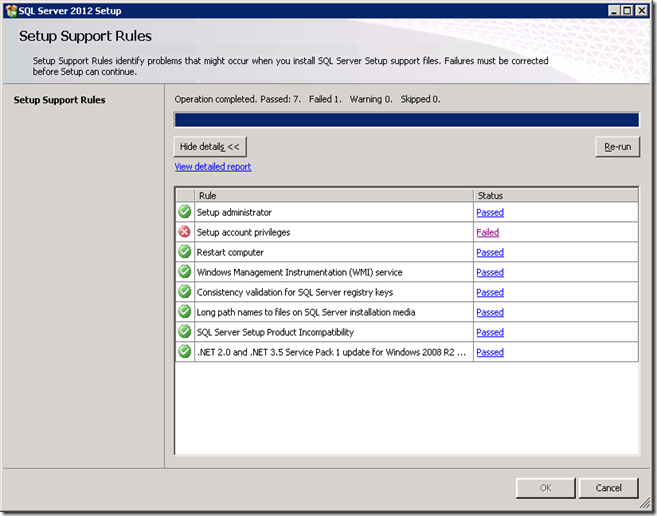Viewport: 657px width, 516px height.
Task: Sort by the Rule column header
Action: pos(334,196)
